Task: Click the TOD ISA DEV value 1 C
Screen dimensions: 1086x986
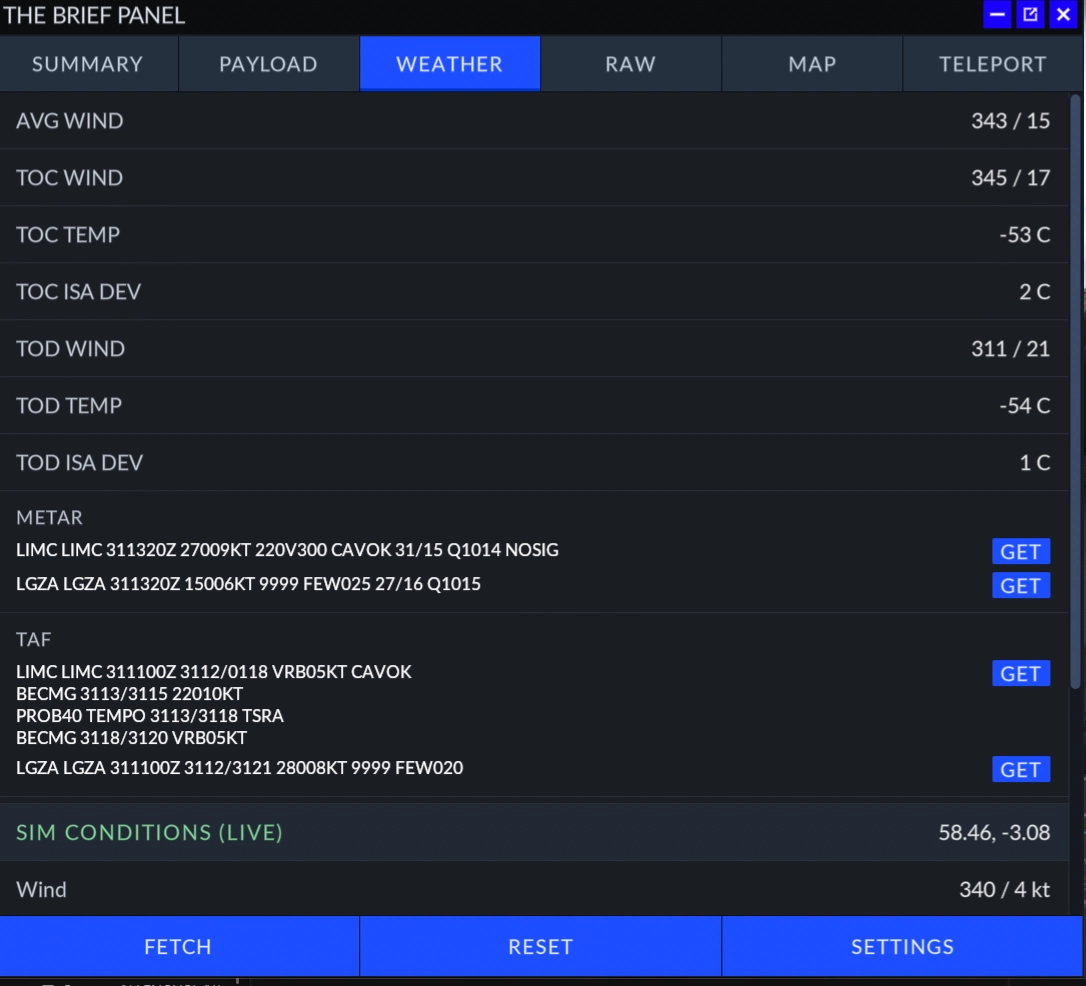Action: [x=1035, y=463]
